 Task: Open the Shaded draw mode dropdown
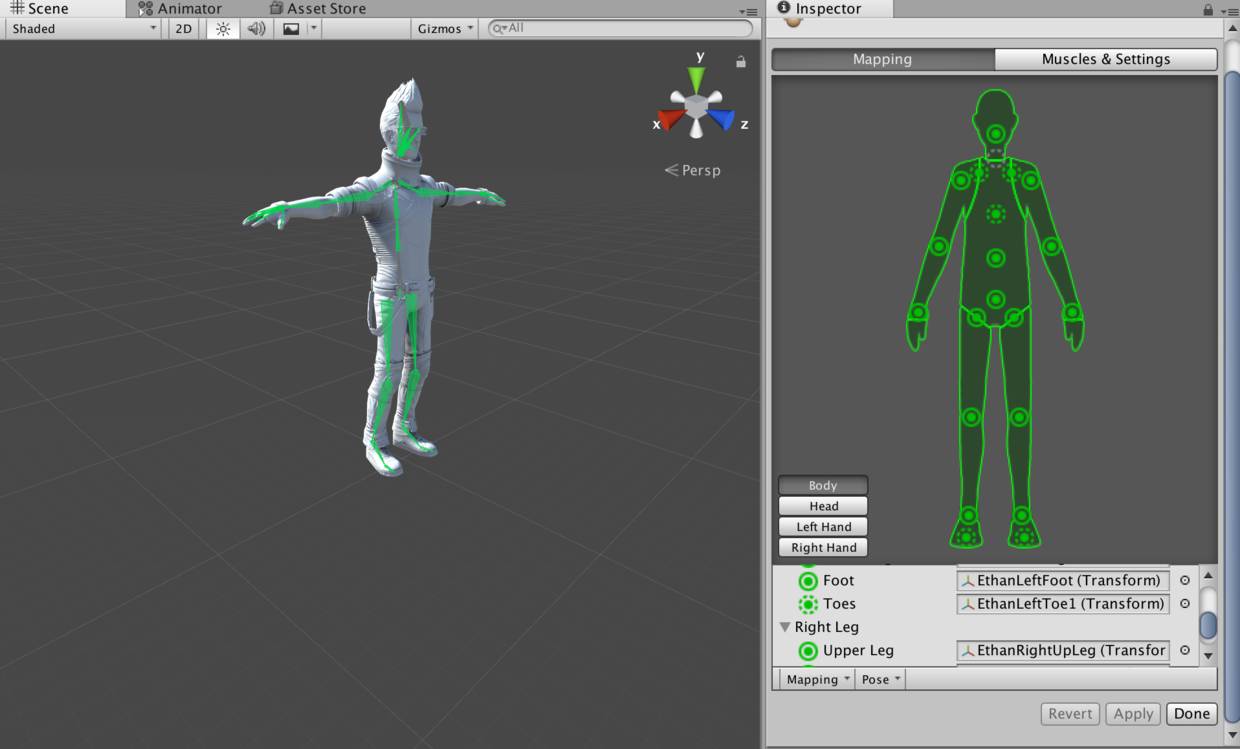(83, 29)
